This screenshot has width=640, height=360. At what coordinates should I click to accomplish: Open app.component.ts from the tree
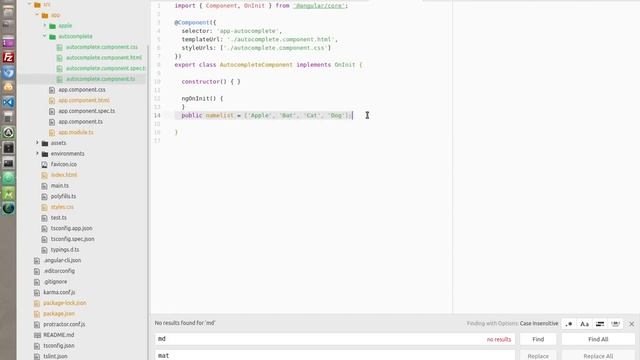pos(80,122)
